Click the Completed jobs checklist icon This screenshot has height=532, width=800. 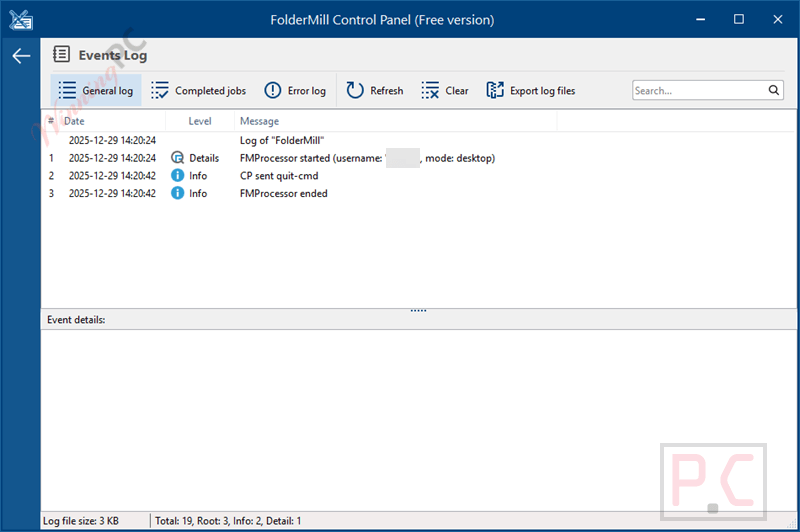tap(160, 90)
